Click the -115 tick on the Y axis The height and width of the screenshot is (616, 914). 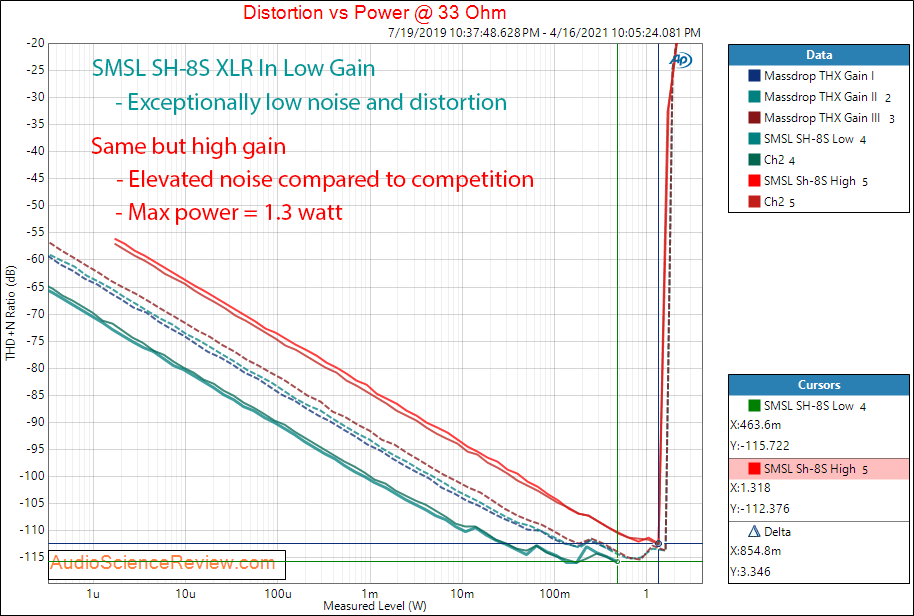tap(33, 557)
